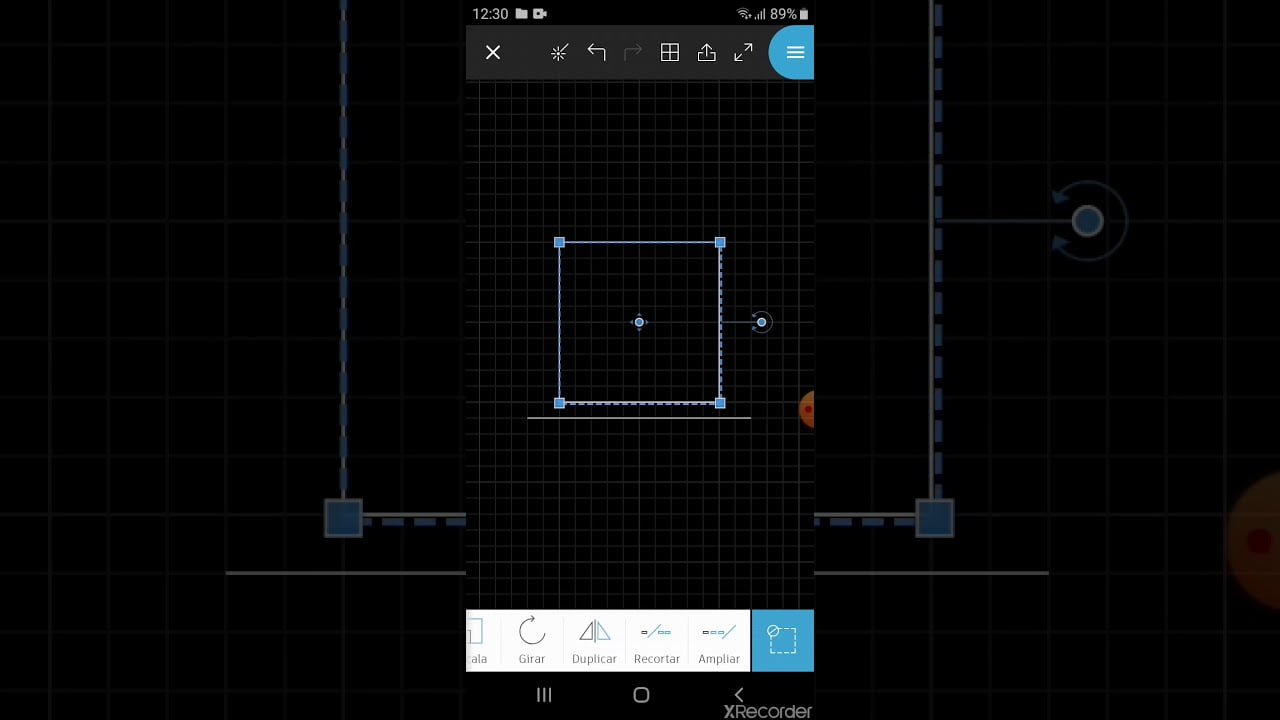Pick the Ampliar extend tool
This screenshot has height=720, width=1280.
click(x=719, y=641)
